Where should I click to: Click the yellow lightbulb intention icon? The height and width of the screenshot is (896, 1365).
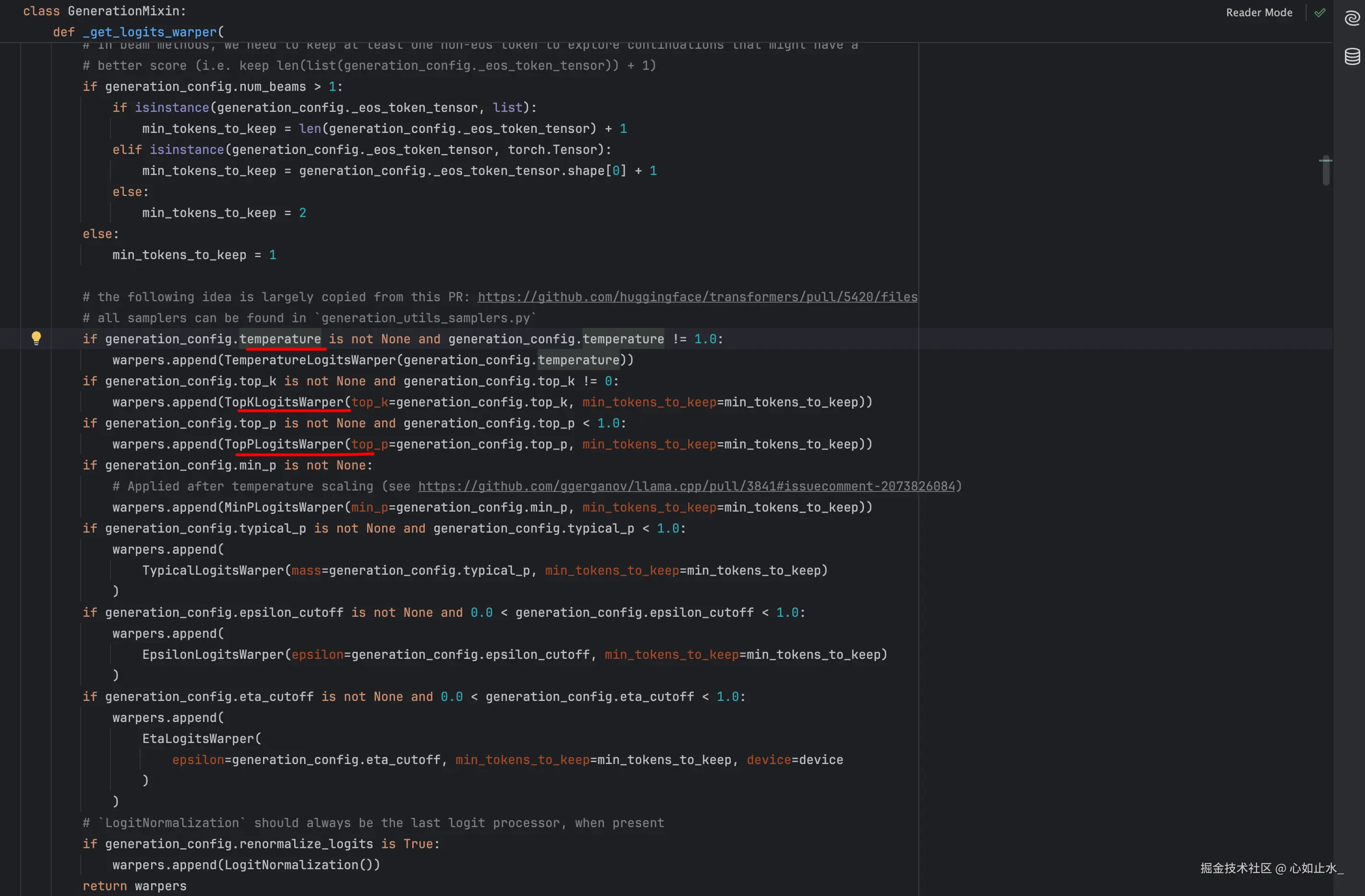(36, 338)
